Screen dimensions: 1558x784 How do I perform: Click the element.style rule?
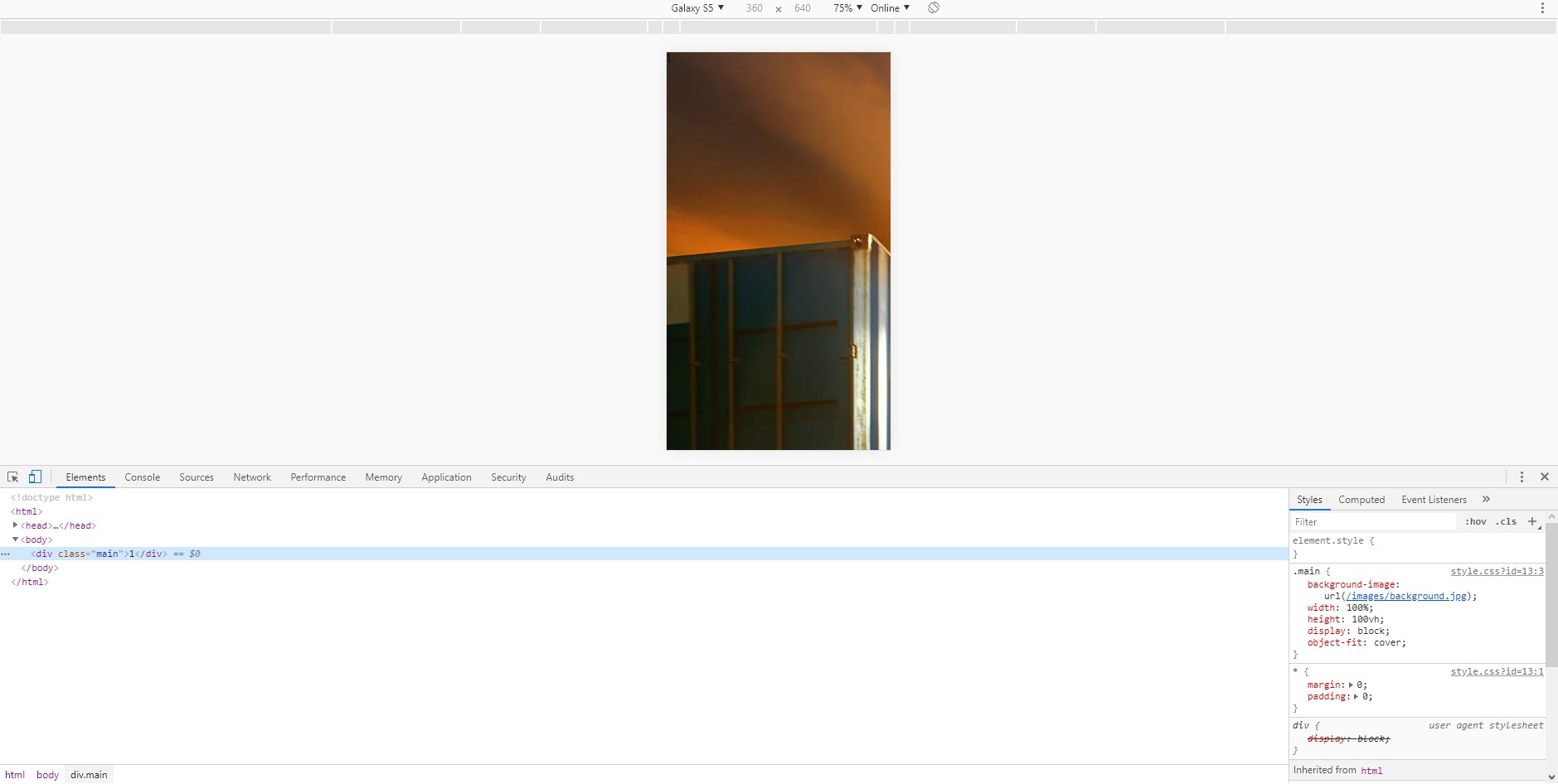[x=1333, y=540]
